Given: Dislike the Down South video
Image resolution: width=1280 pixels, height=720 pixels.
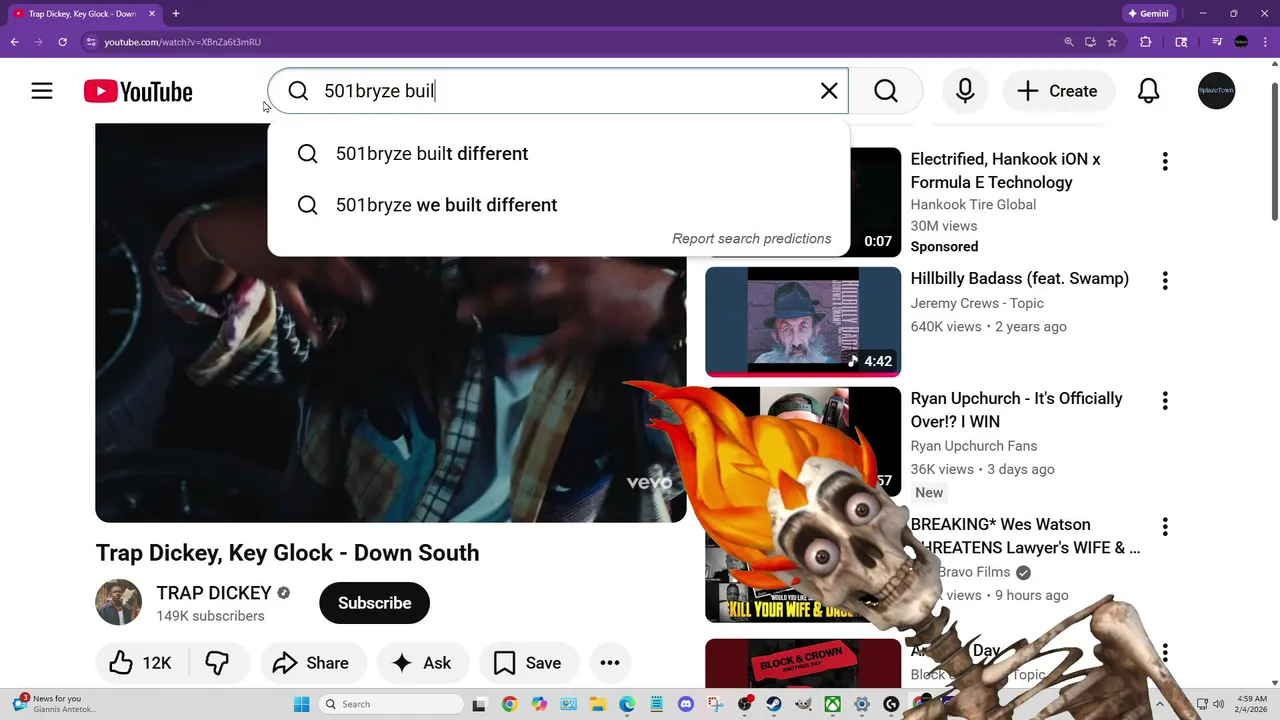Looking at the screenshot, I should point(217,663).
